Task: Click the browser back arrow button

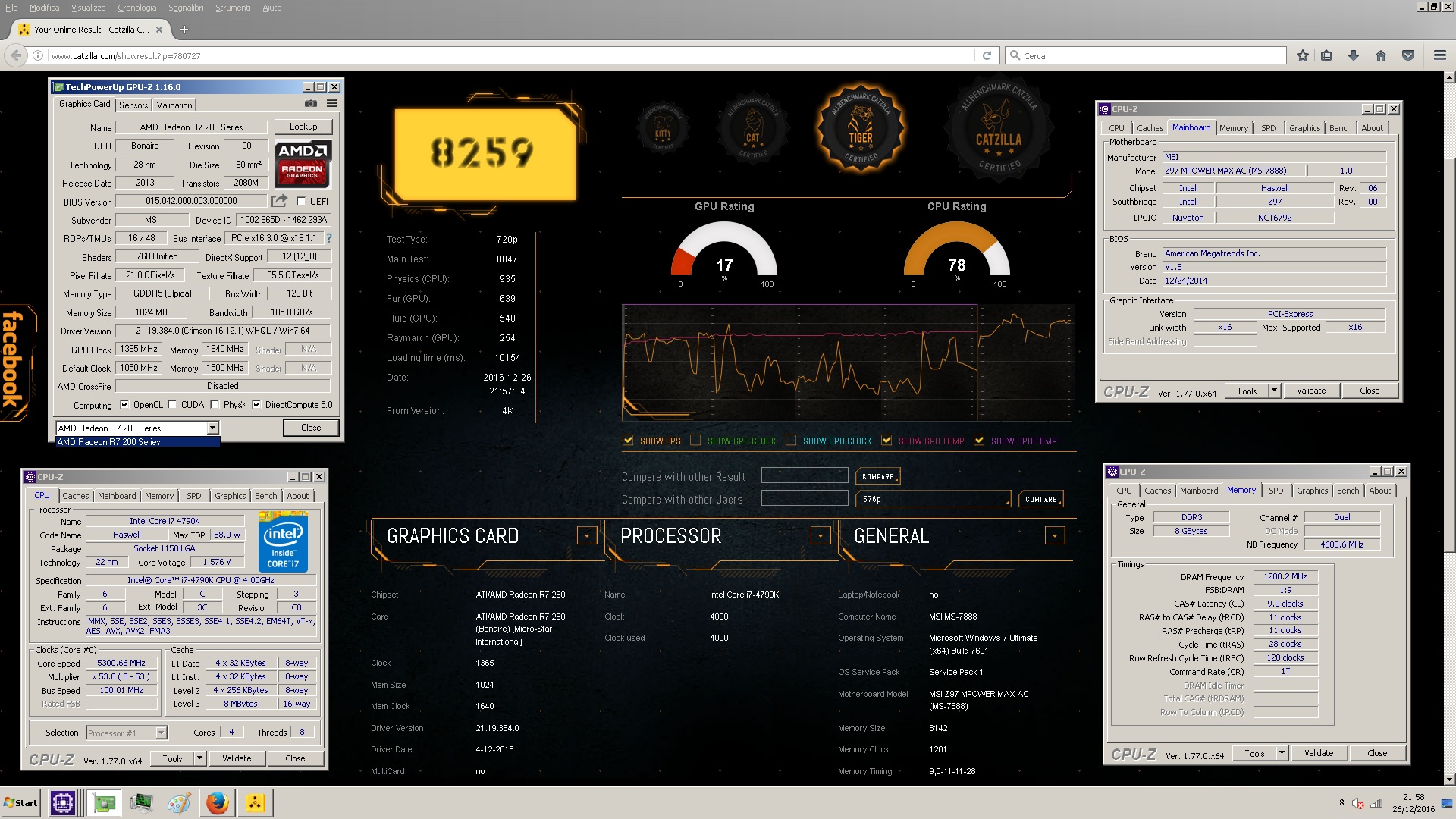Action: coord(16,55)
